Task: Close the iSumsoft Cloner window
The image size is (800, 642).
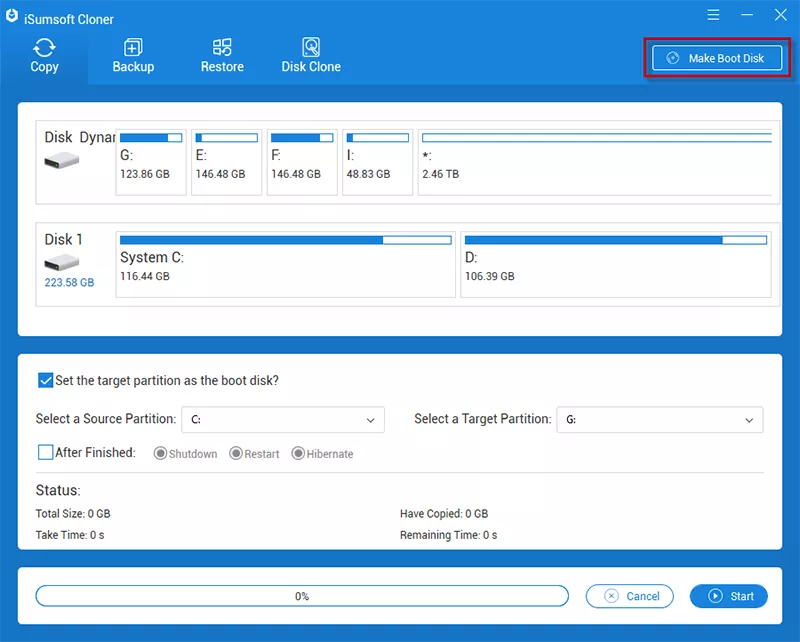Action: 781,15
